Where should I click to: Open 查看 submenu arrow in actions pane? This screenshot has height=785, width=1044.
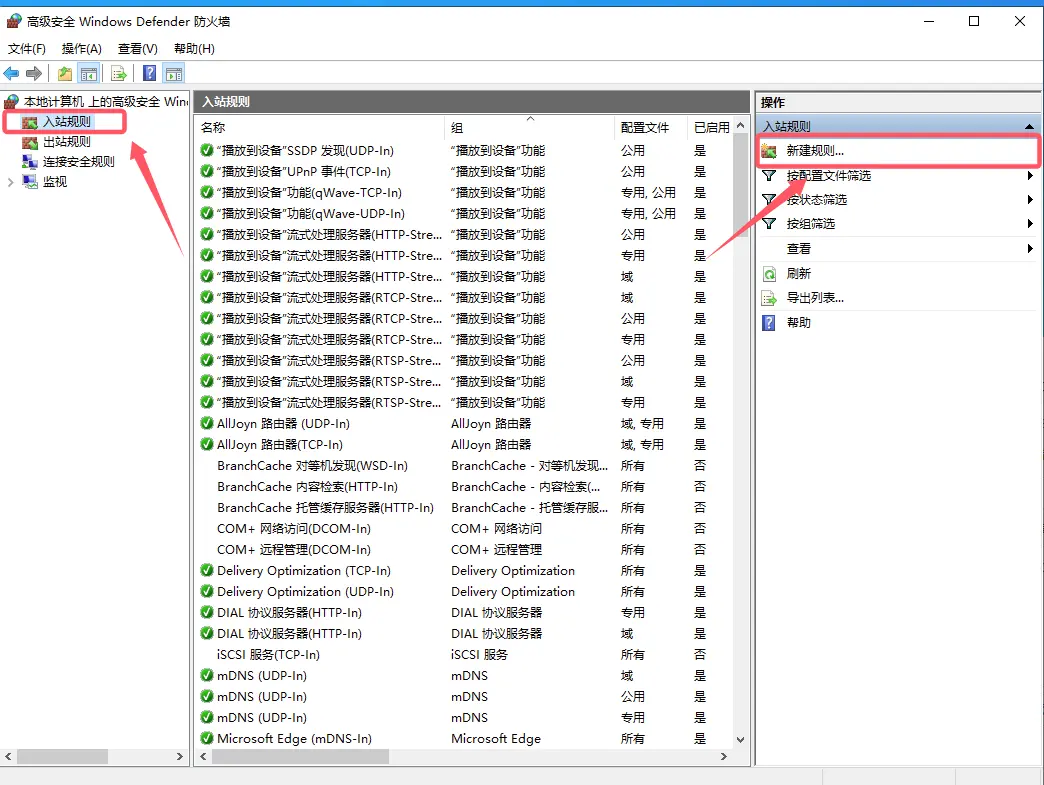point(1030,248)
